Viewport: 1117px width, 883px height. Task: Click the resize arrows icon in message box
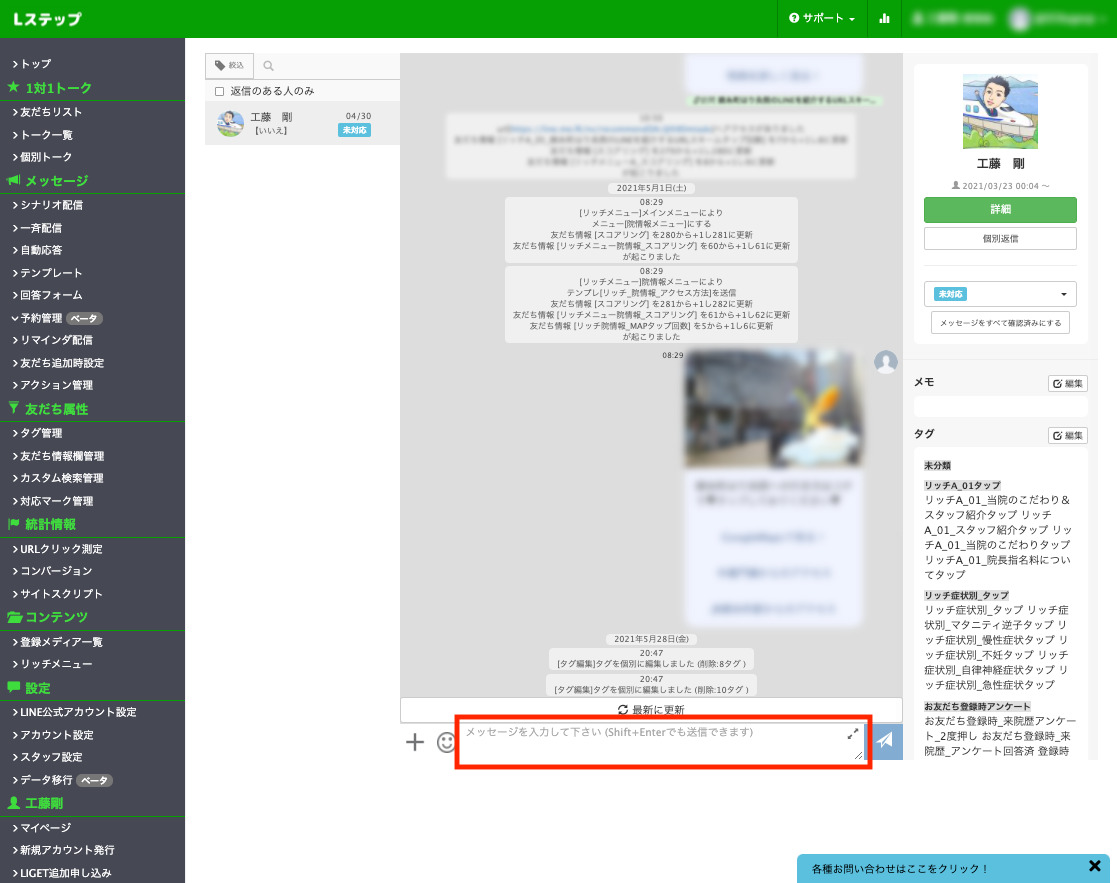tap(853, 733)
